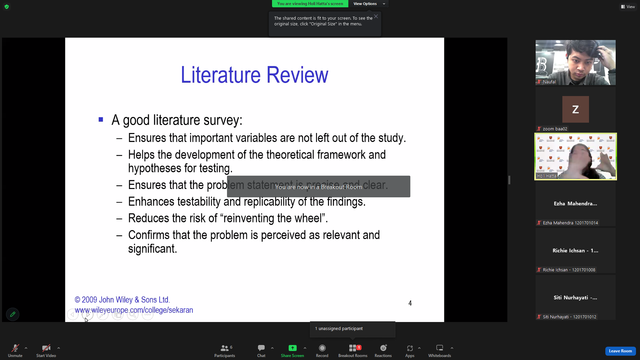Click the blue Leave Room button

tap(620, 351)
